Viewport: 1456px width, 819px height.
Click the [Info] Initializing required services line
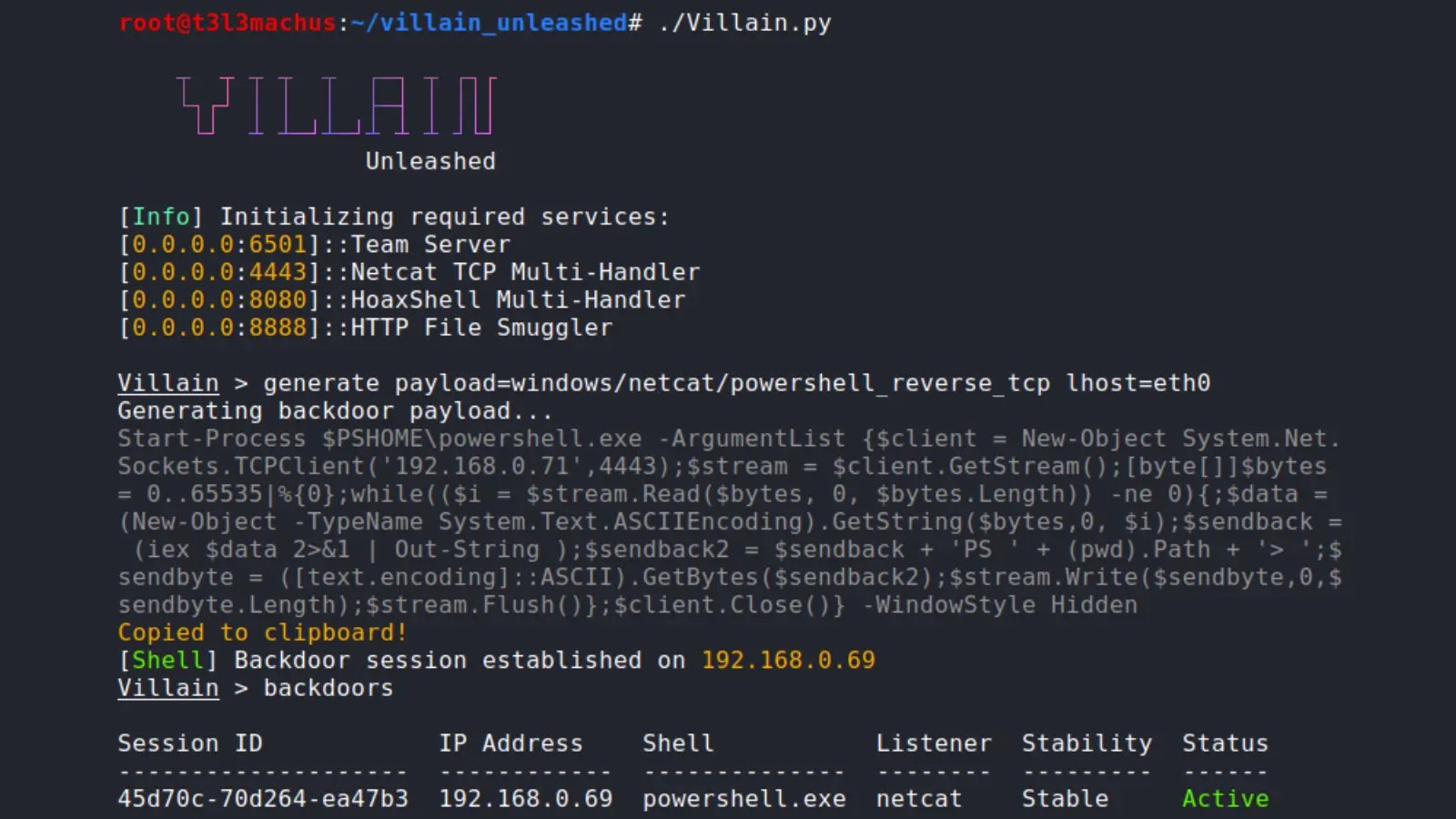pos(394,217)
